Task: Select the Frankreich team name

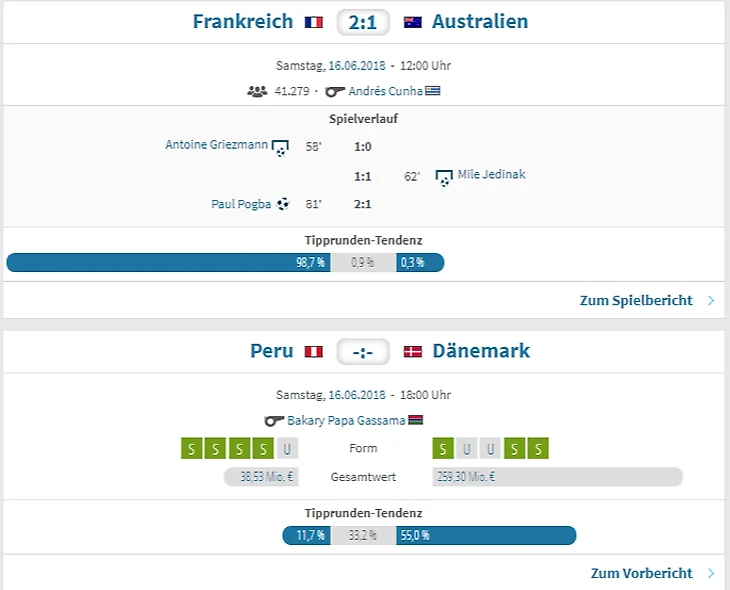Action: 243,22
